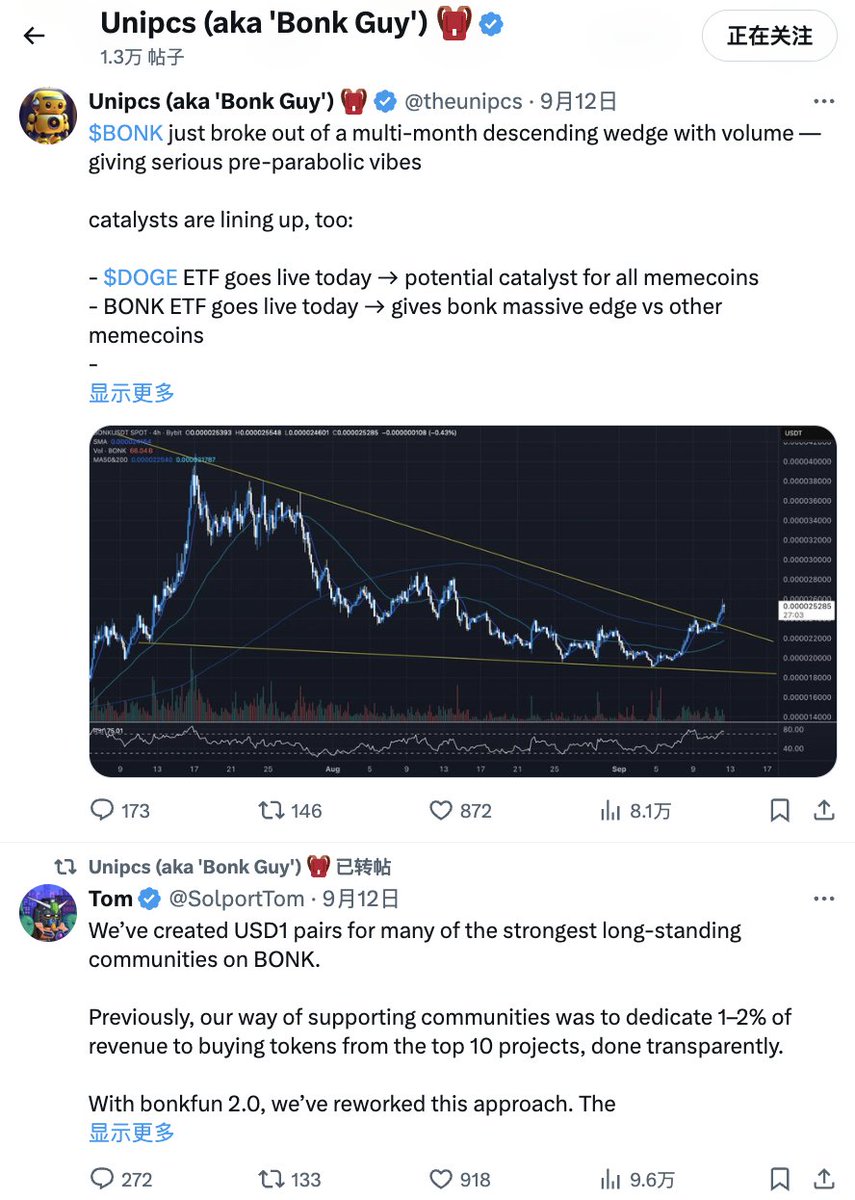855x1200 pixels.
Task: Expand 显示更多 on the BONK post
Action: point(132,393)
